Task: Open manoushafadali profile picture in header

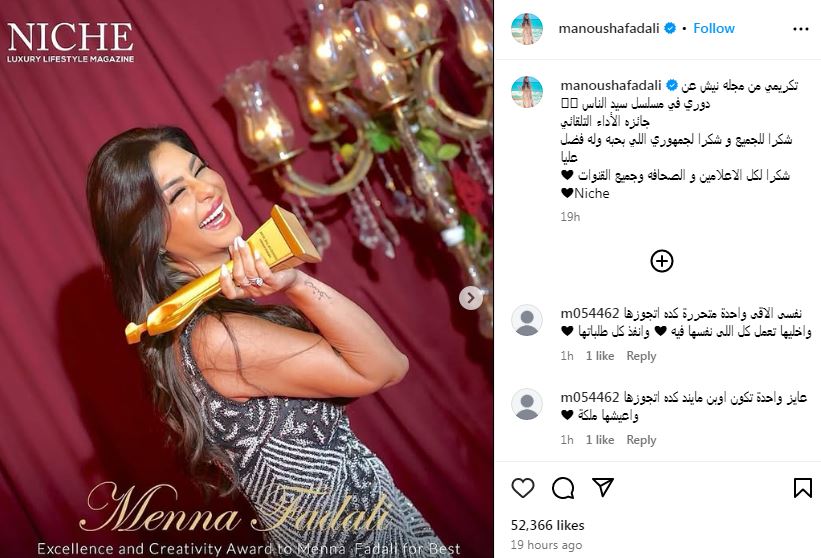Action: pyautogui.click(x=527, y=29)
